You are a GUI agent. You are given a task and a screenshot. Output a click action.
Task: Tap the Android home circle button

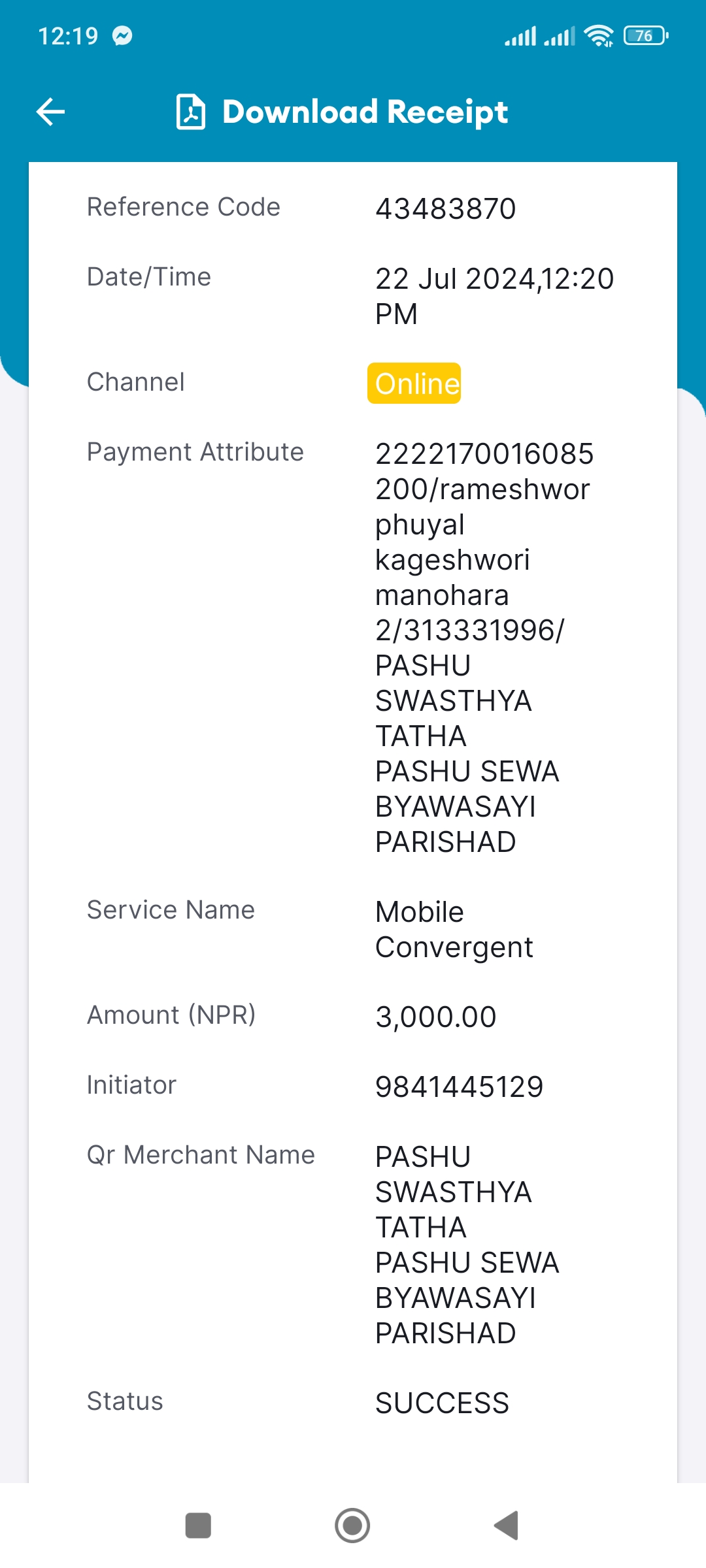tap(352, 1526)
